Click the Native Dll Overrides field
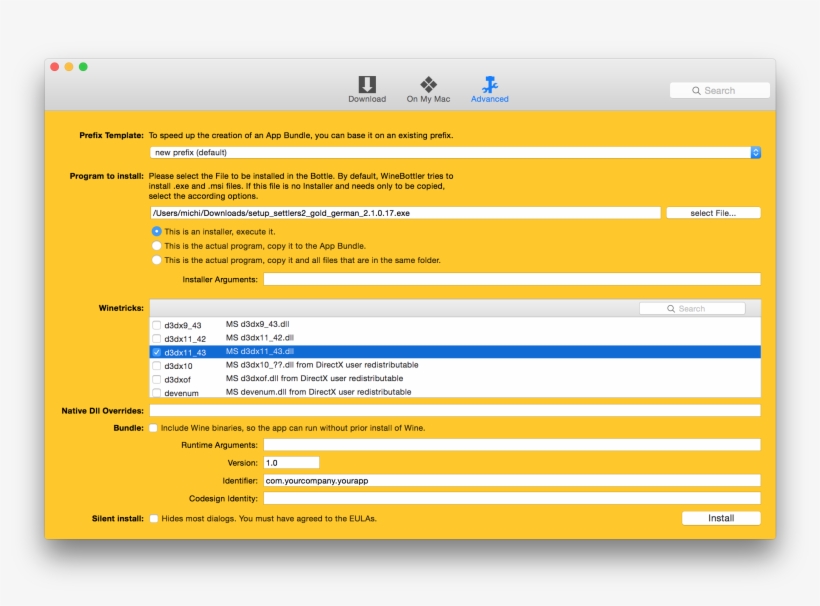The height and width of the screenshot is (606, 820). [x=455, y=410]
